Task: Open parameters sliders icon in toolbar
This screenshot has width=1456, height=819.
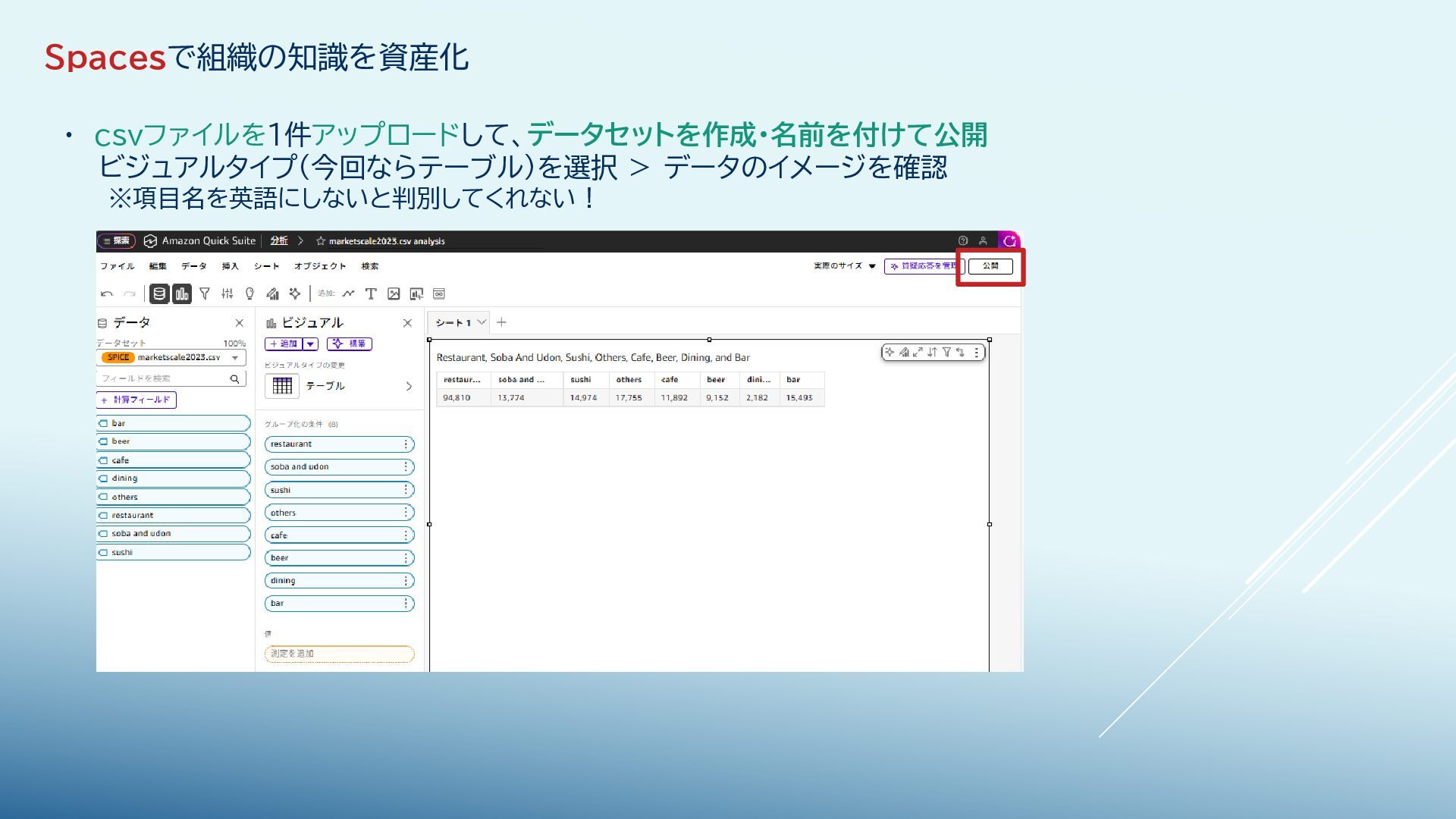Action: (227, 293)
